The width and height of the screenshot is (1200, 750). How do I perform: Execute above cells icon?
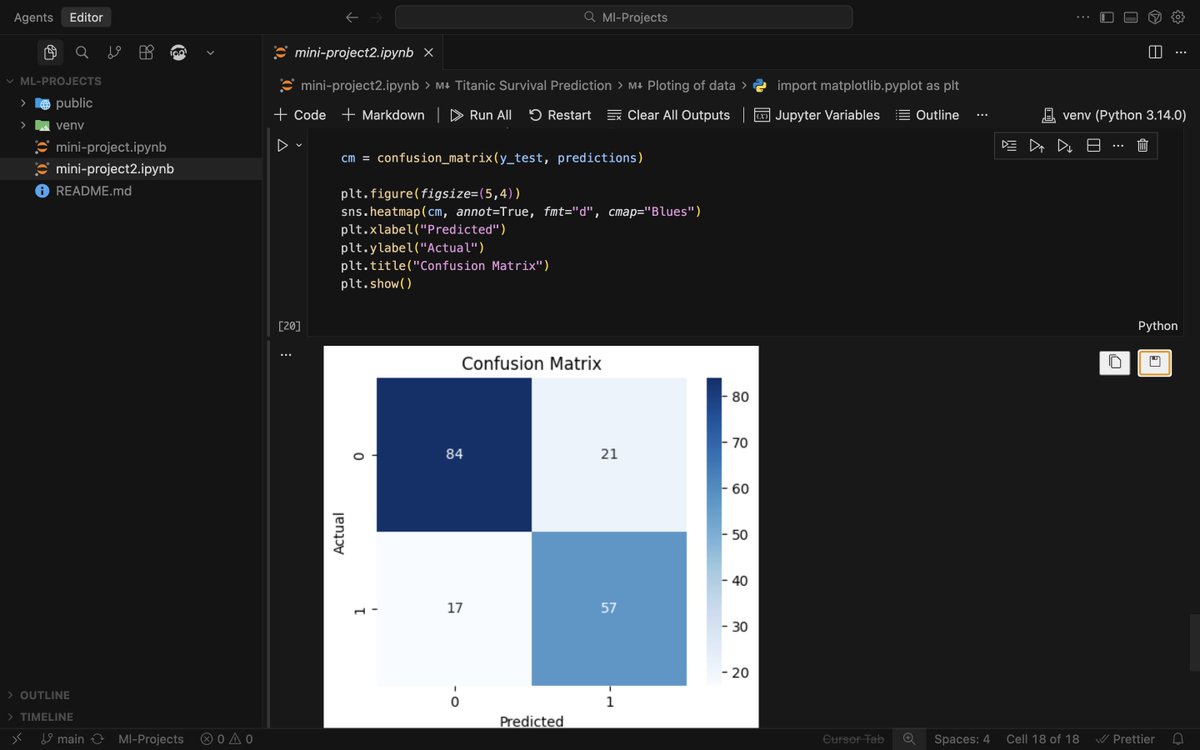1037,146
